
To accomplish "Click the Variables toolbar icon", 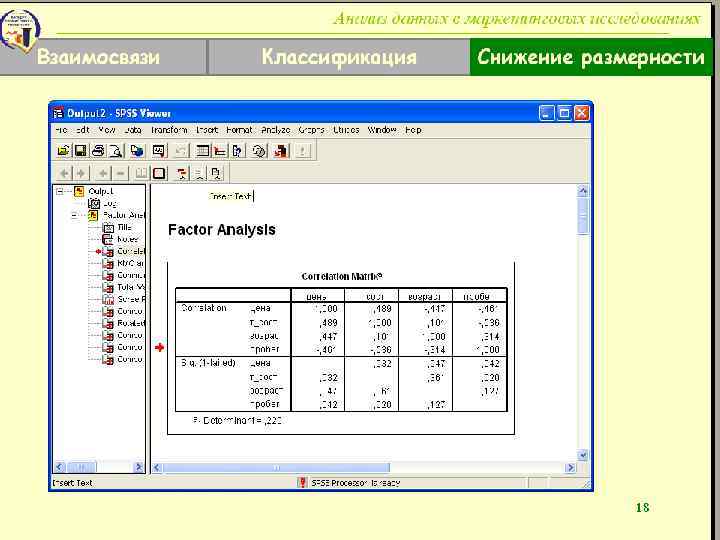I will (x=237, y=151).
